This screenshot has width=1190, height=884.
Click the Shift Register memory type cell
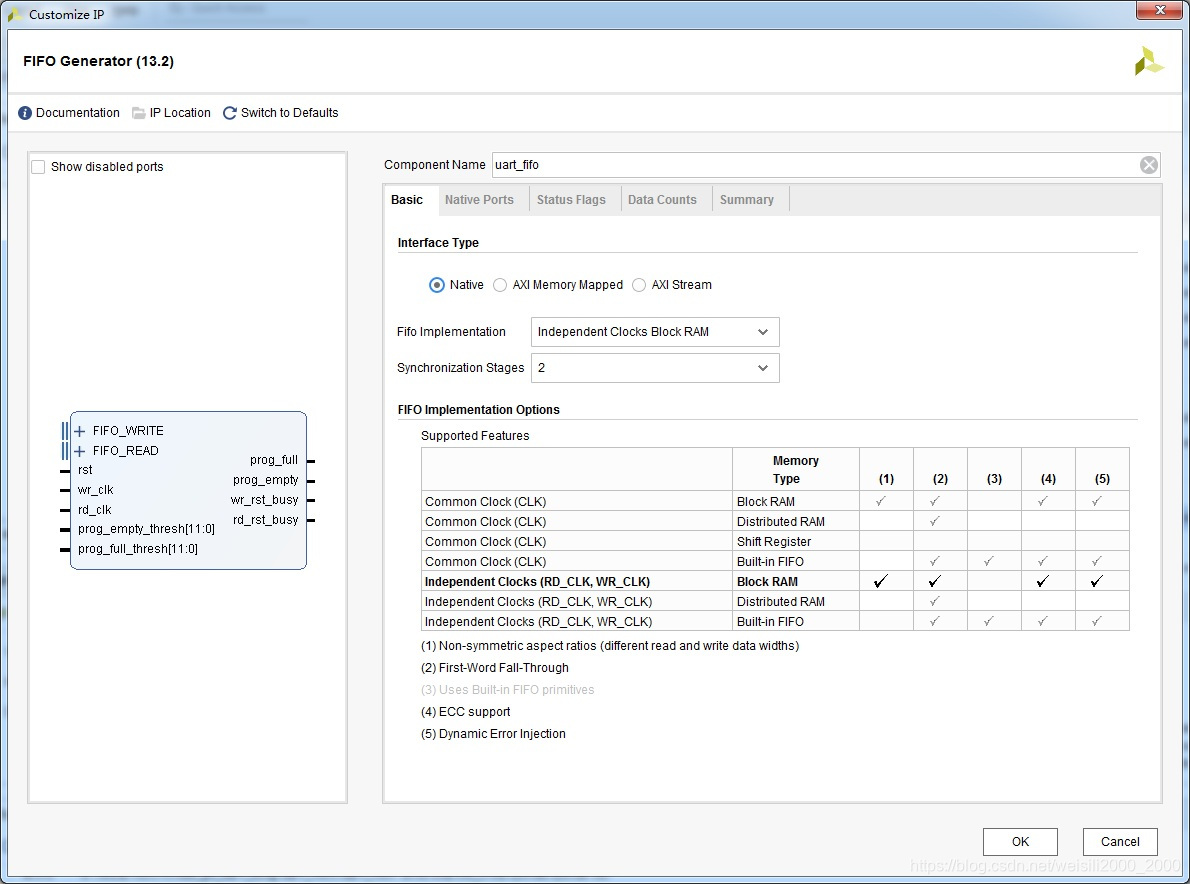(795, 542)
